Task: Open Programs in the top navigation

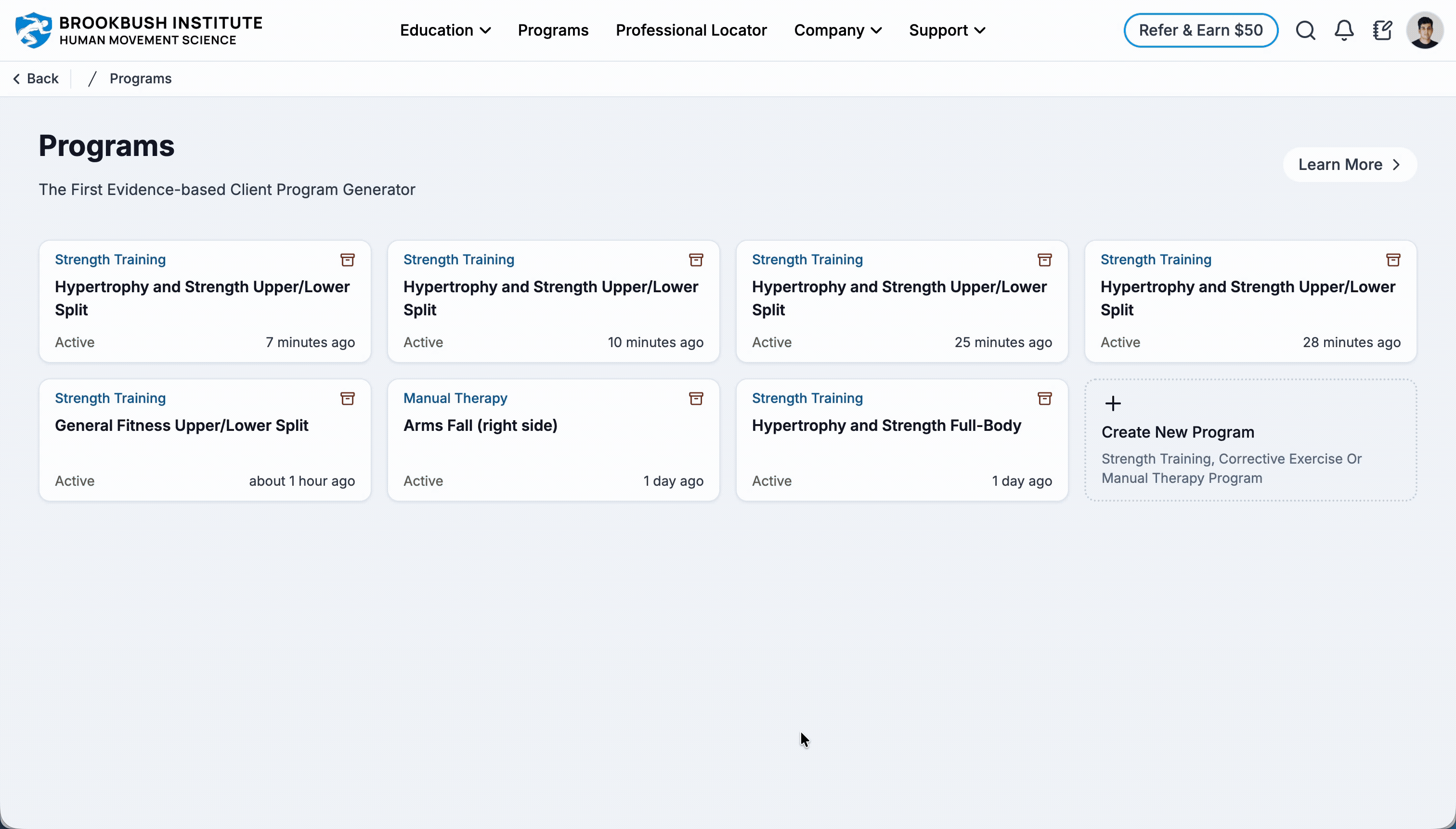Action: [x=553, y=30]
